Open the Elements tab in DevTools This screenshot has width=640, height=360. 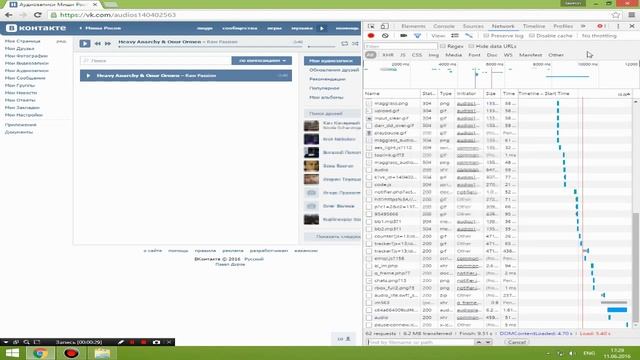coord(413,26)
